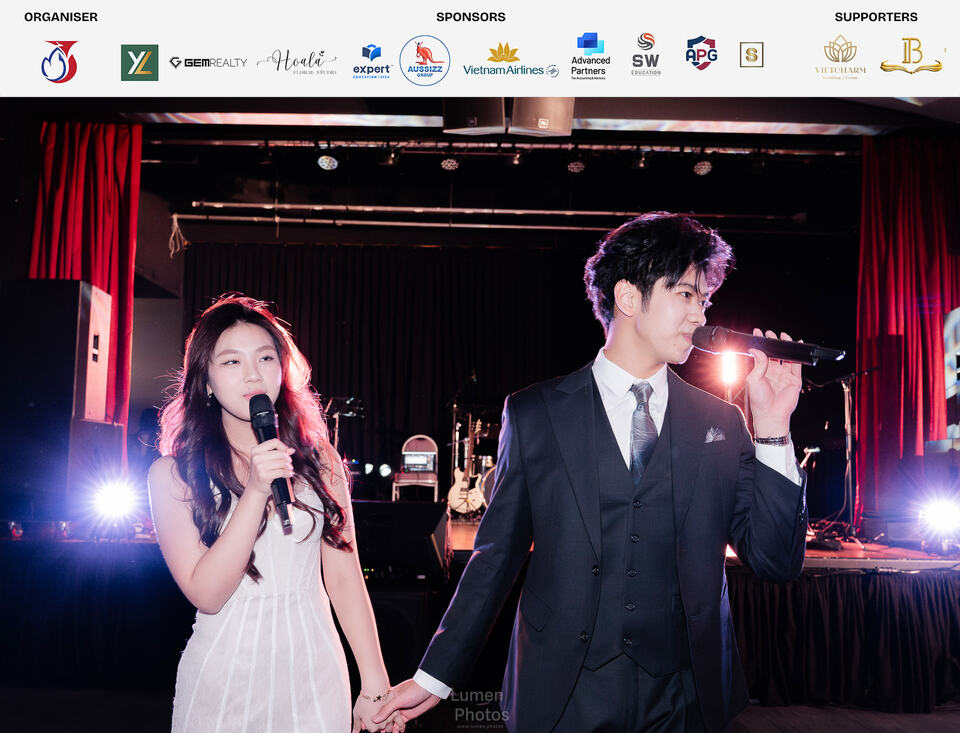Click the gold square S logo
960x733 pixels.
pyautogui.click(x=751, y=55)
